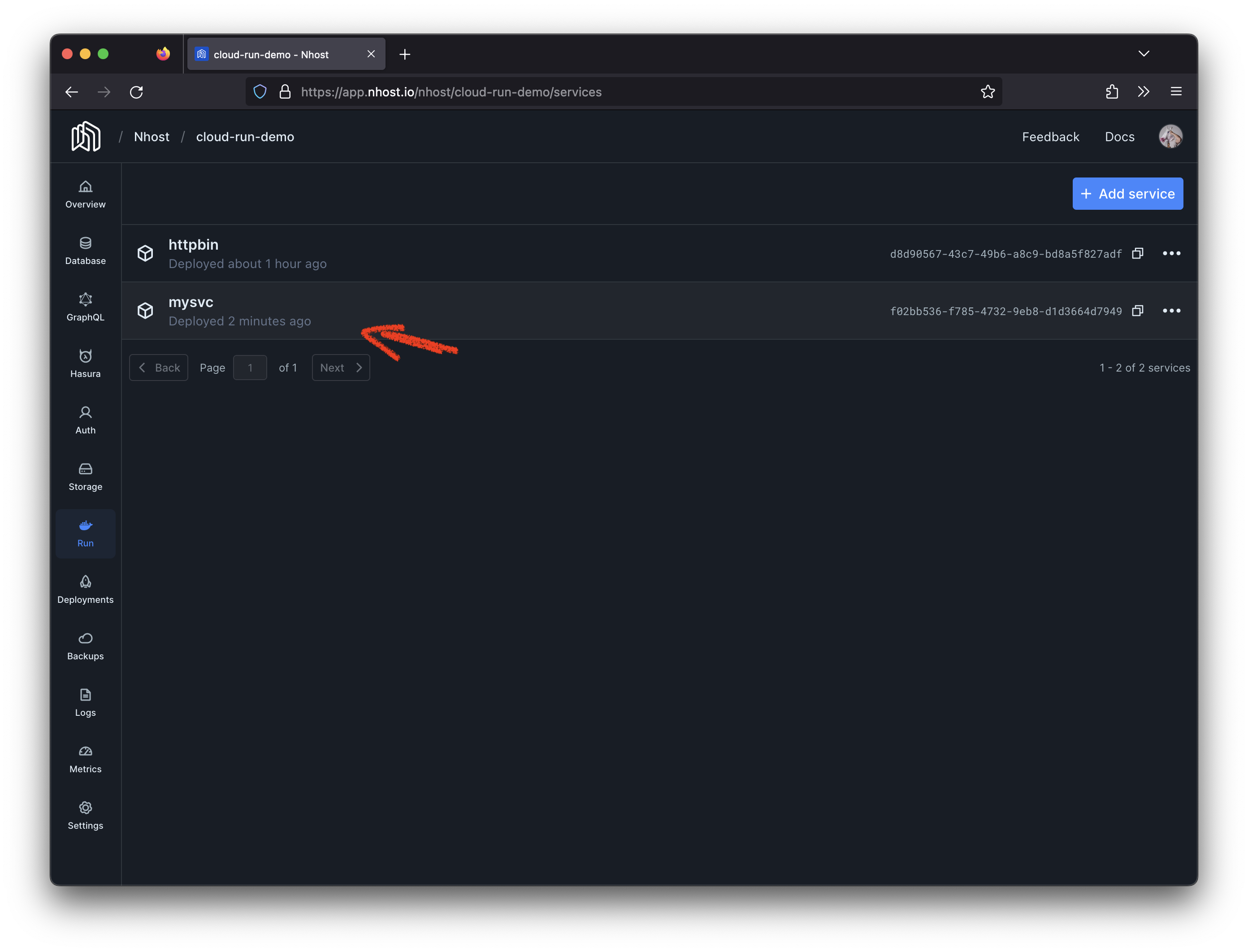Viewport: 1248px width, 952px height.
Task: Select the Run section in sidebar
Action: coord(85,533)
